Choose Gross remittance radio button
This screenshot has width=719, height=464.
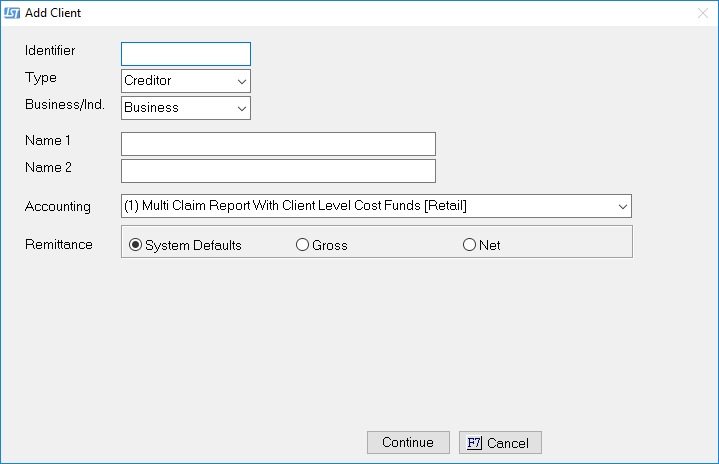303,245
